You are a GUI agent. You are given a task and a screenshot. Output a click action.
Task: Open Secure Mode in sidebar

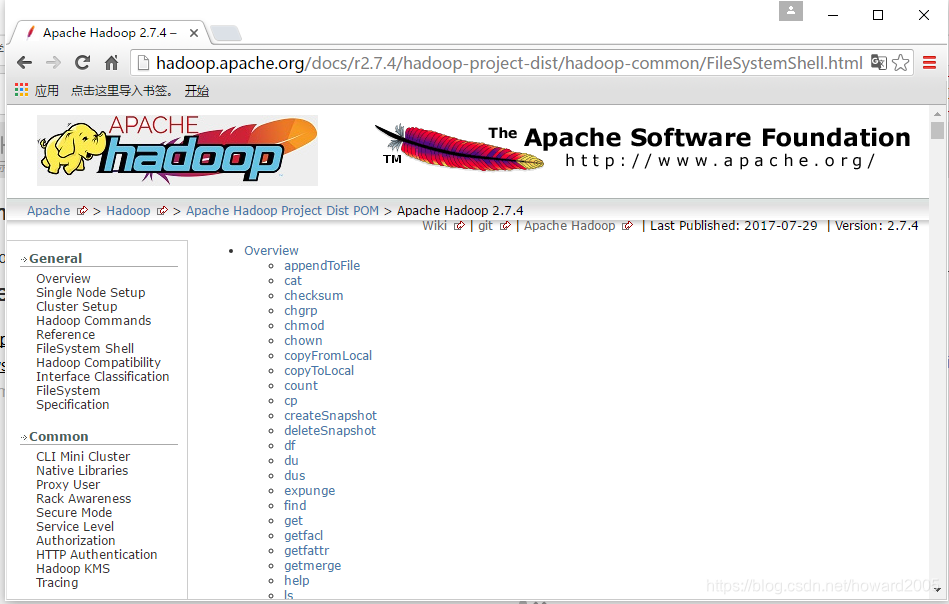(74, 513)
